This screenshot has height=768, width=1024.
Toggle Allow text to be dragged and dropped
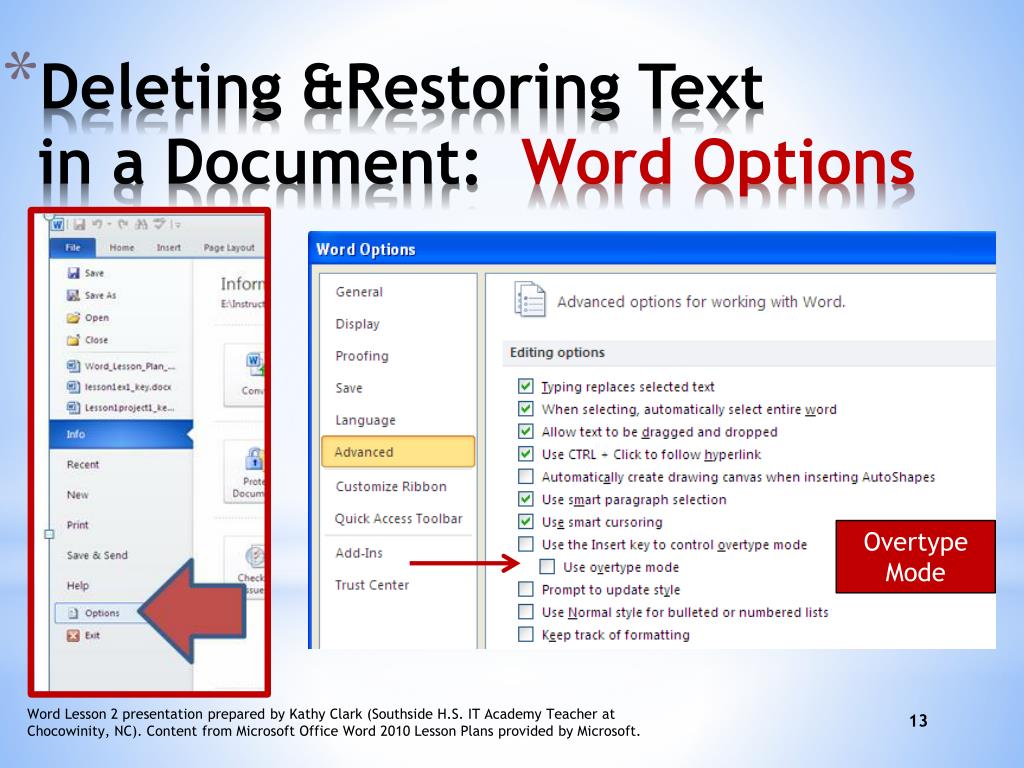click(x=526, y=431)
